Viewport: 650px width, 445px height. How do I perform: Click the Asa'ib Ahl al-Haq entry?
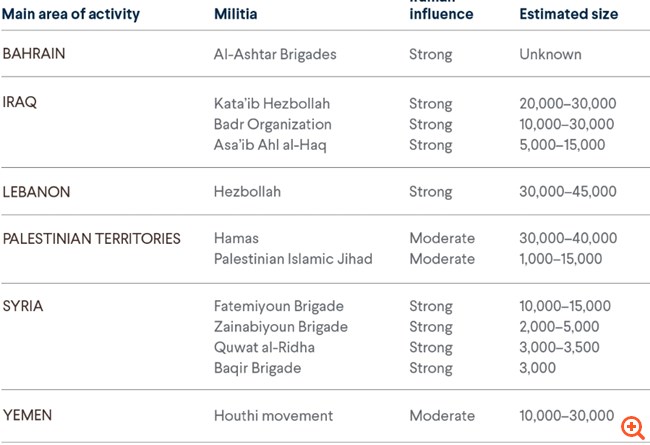click(x=270, y=145)
